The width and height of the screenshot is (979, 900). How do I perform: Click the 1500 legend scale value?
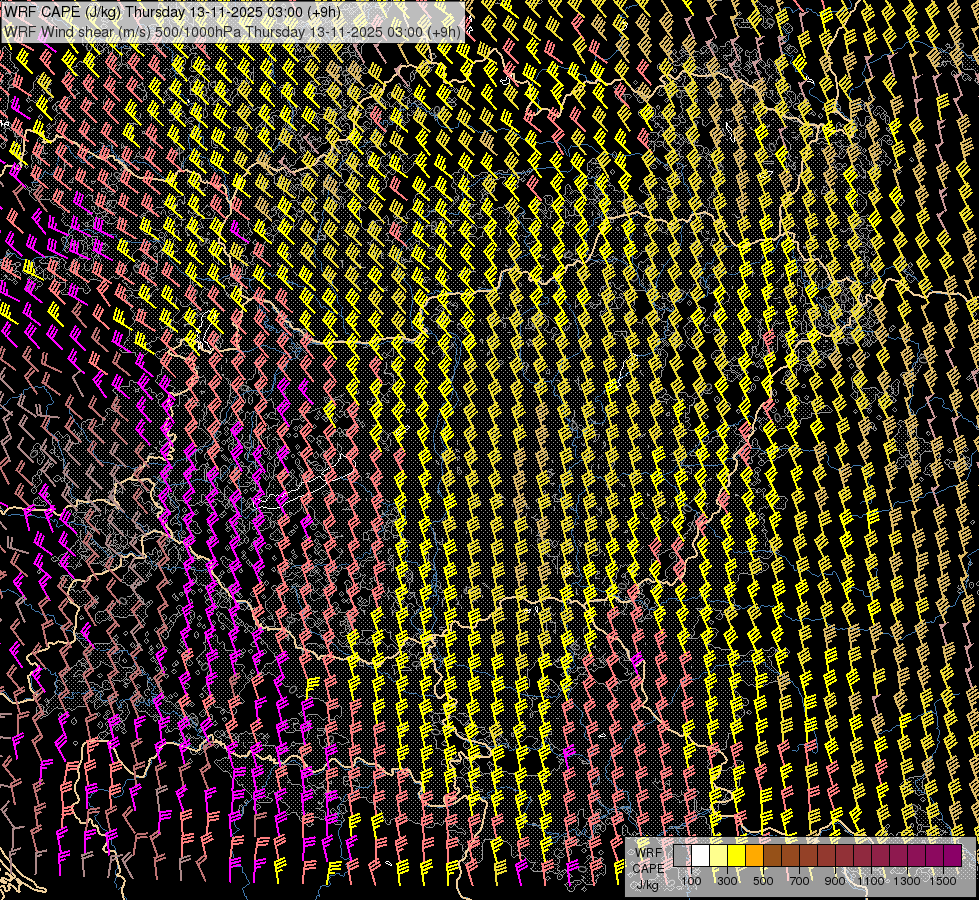tap(943, 881)
